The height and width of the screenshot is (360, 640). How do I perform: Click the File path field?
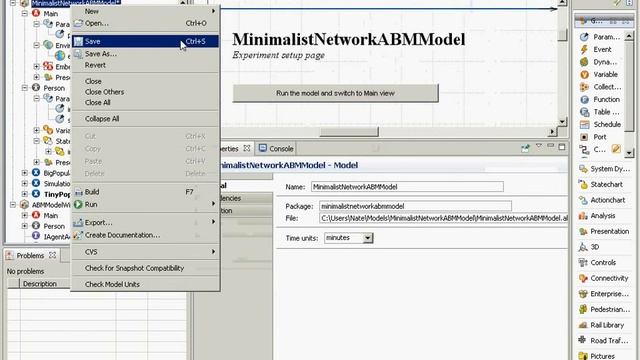[443, 218]
